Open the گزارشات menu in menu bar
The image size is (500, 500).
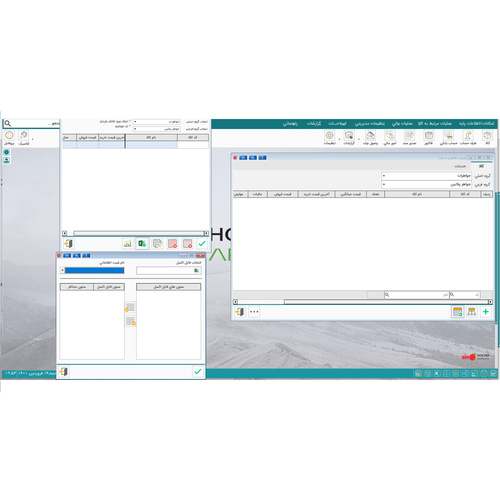pos(314,124)
